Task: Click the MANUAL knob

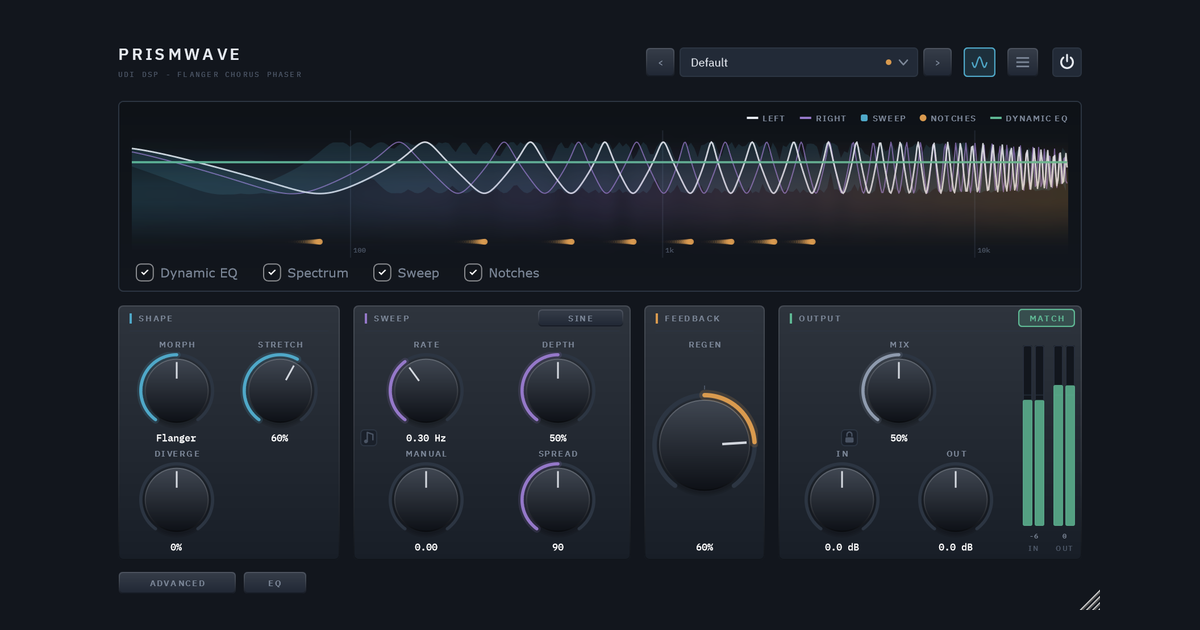Action: [x=426, y=499]
